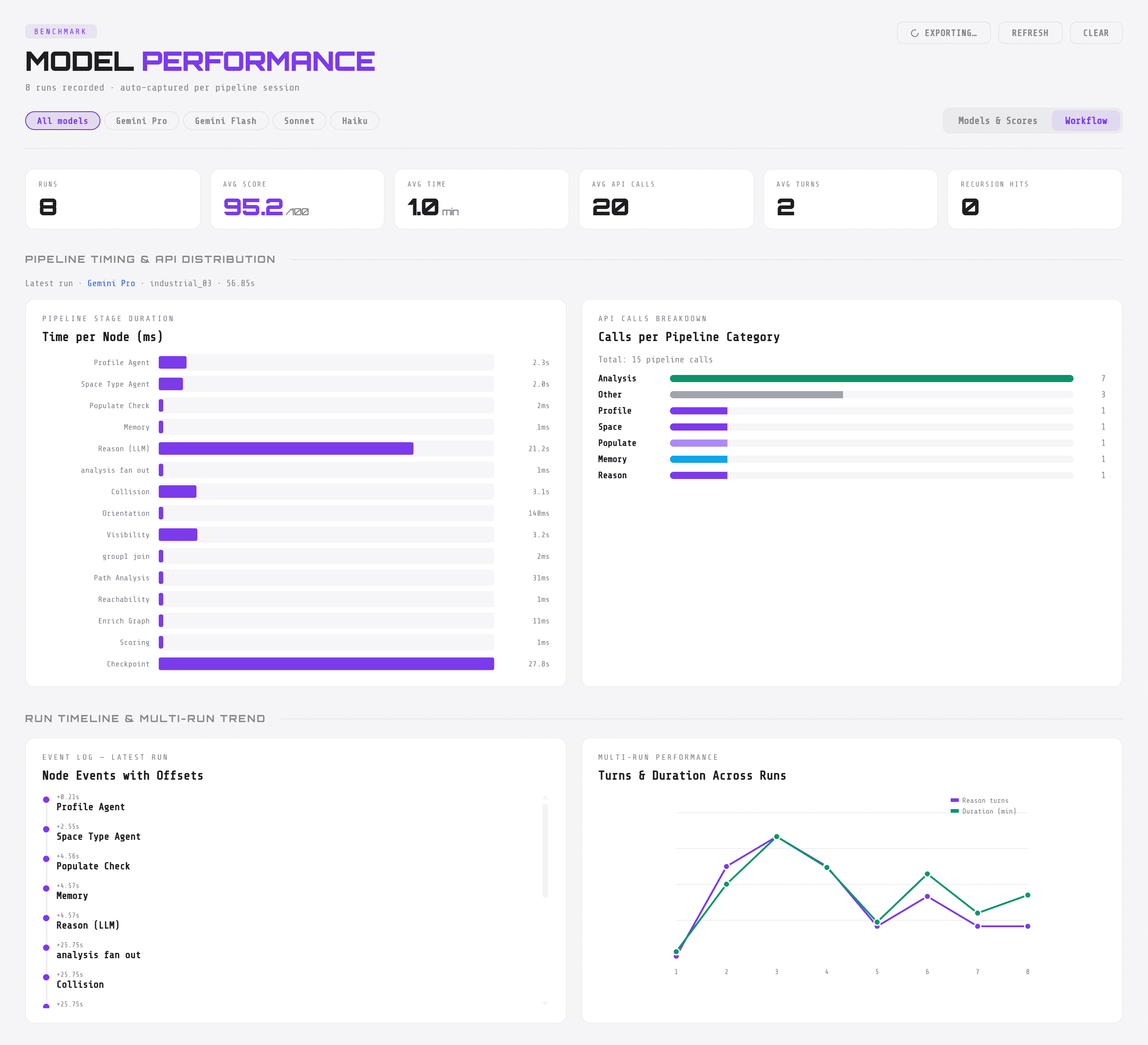Click the Space Type Agent duration bar
The height and width of the screenshot is (1045, 1148).
(x=171, y=384)
